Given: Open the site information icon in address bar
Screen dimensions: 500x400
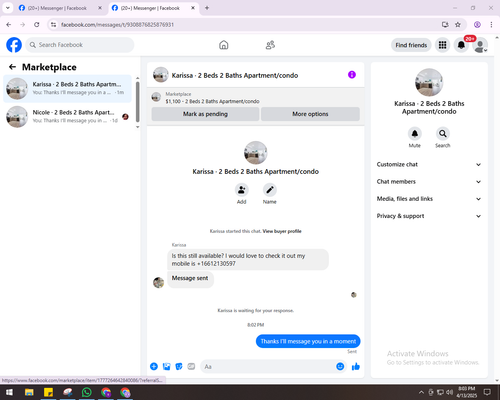Looking at the screenshot, I should tap(53, 24).
